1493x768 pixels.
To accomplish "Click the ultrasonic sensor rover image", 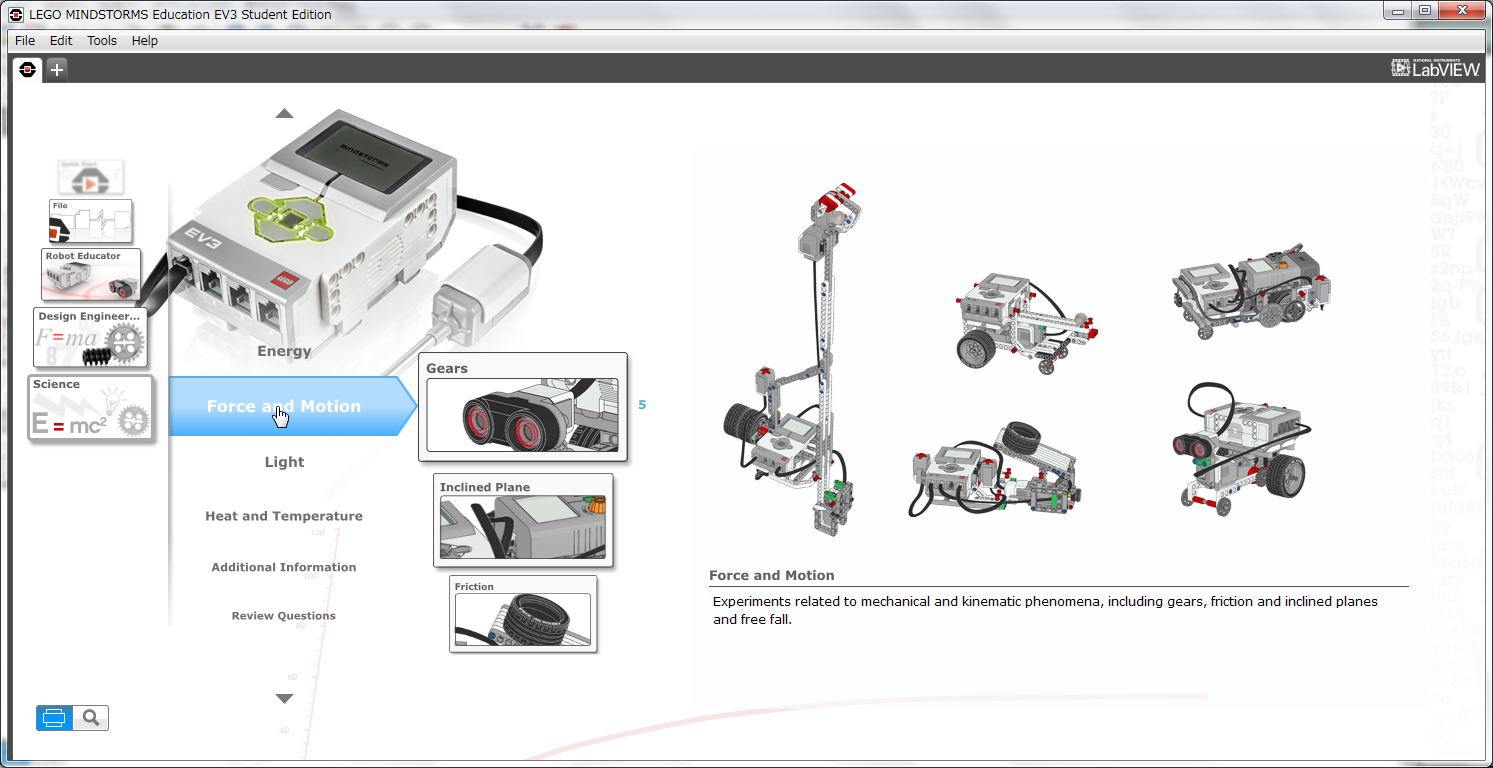I will coord(1241,450).
